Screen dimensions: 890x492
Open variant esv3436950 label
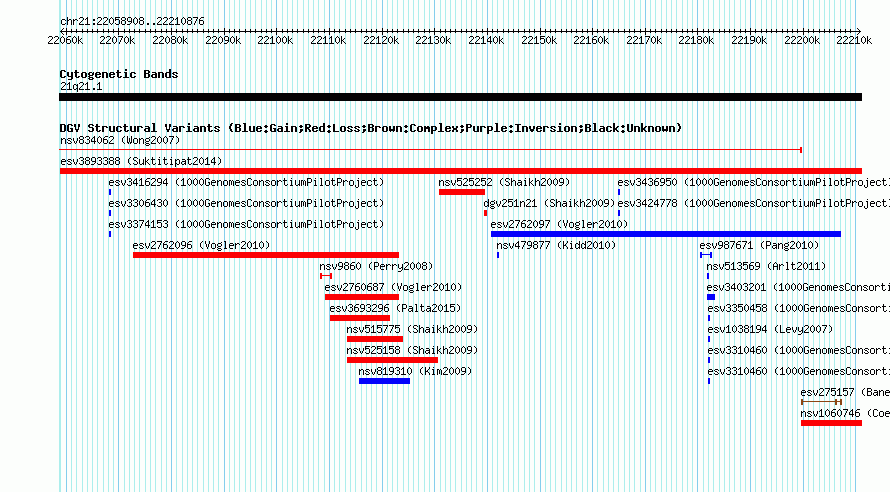754,182
